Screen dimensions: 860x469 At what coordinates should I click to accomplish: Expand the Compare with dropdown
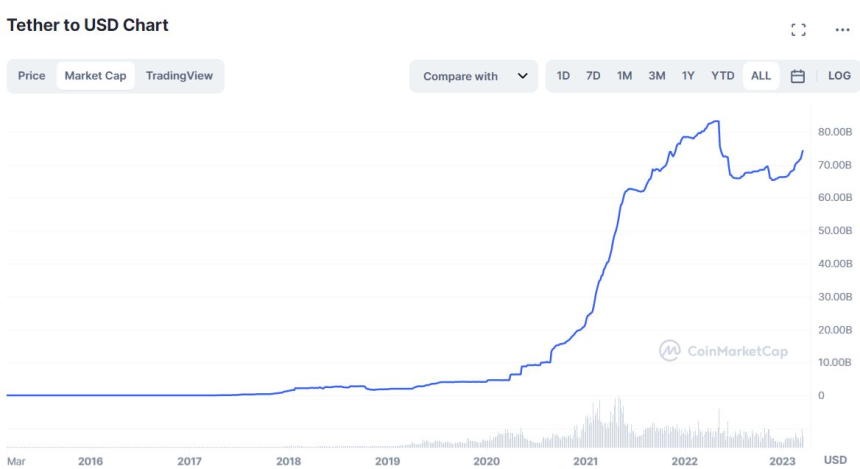click(x=473, y=76)
